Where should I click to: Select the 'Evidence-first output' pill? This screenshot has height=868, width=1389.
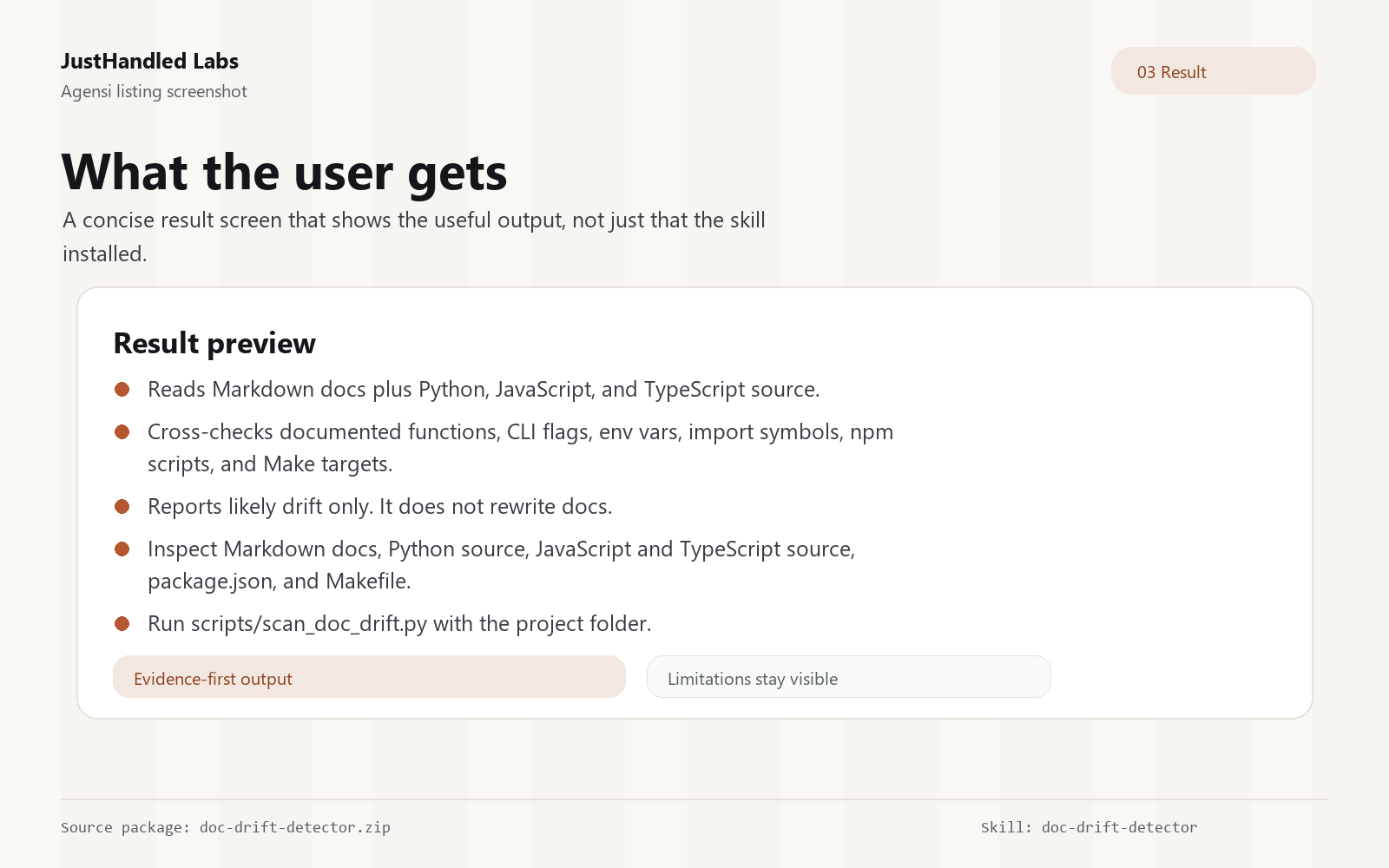(x=369, y=677)
